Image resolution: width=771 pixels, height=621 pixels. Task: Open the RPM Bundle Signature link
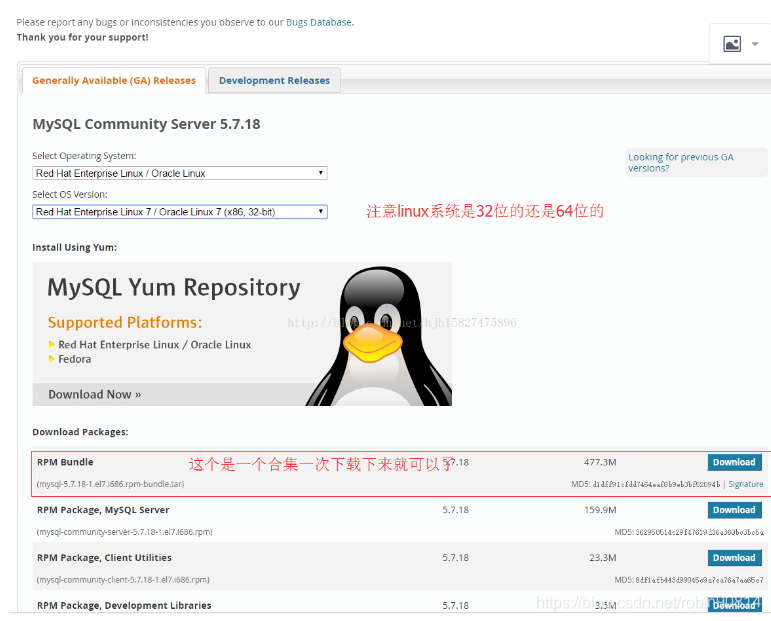pyautogui.click(x=745, y=484)
